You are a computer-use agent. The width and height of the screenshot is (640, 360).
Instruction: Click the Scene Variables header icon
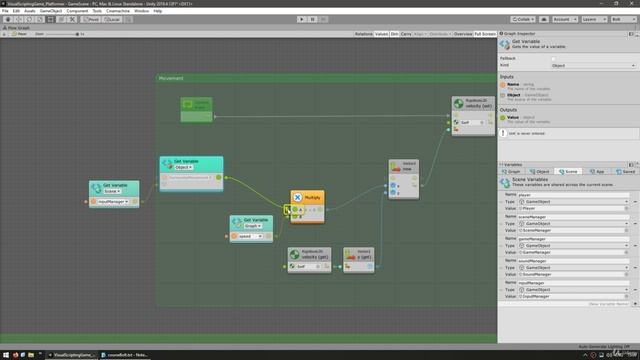pyautogui.click(x=505, y=182)
